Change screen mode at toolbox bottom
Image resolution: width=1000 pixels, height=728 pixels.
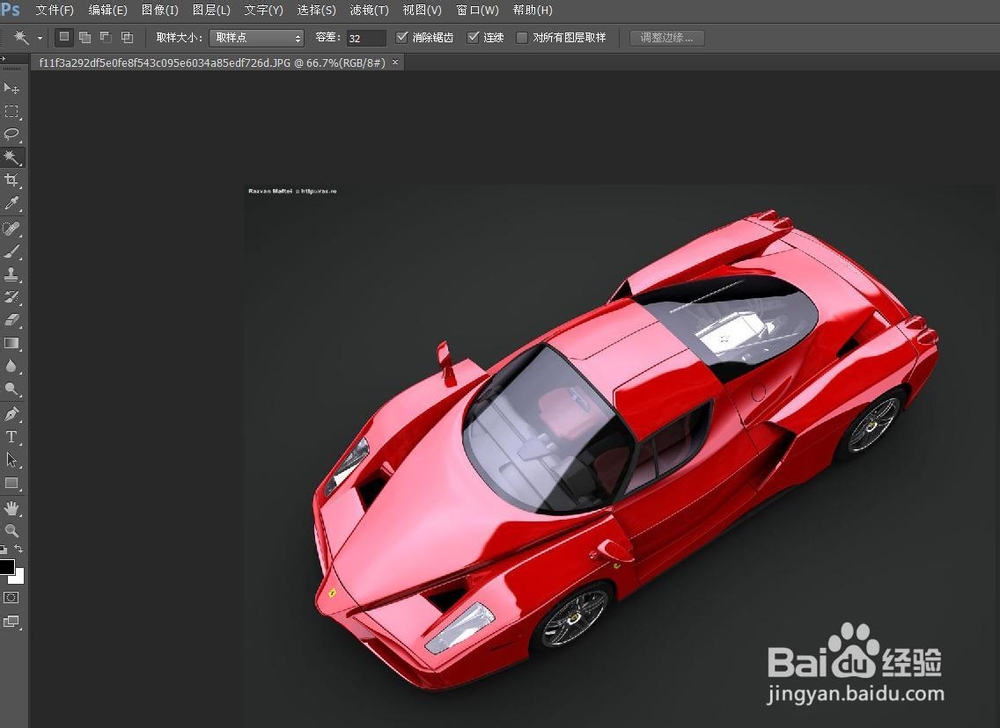pyautogui.click(x=11, y=622)
